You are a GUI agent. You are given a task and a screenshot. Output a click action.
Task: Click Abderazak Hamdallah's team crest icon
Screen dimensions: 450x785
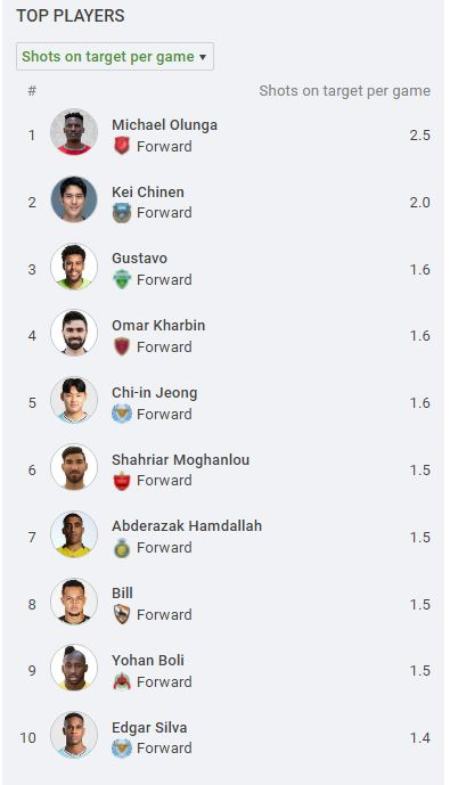pyautogui.click(x=122, y=548)
